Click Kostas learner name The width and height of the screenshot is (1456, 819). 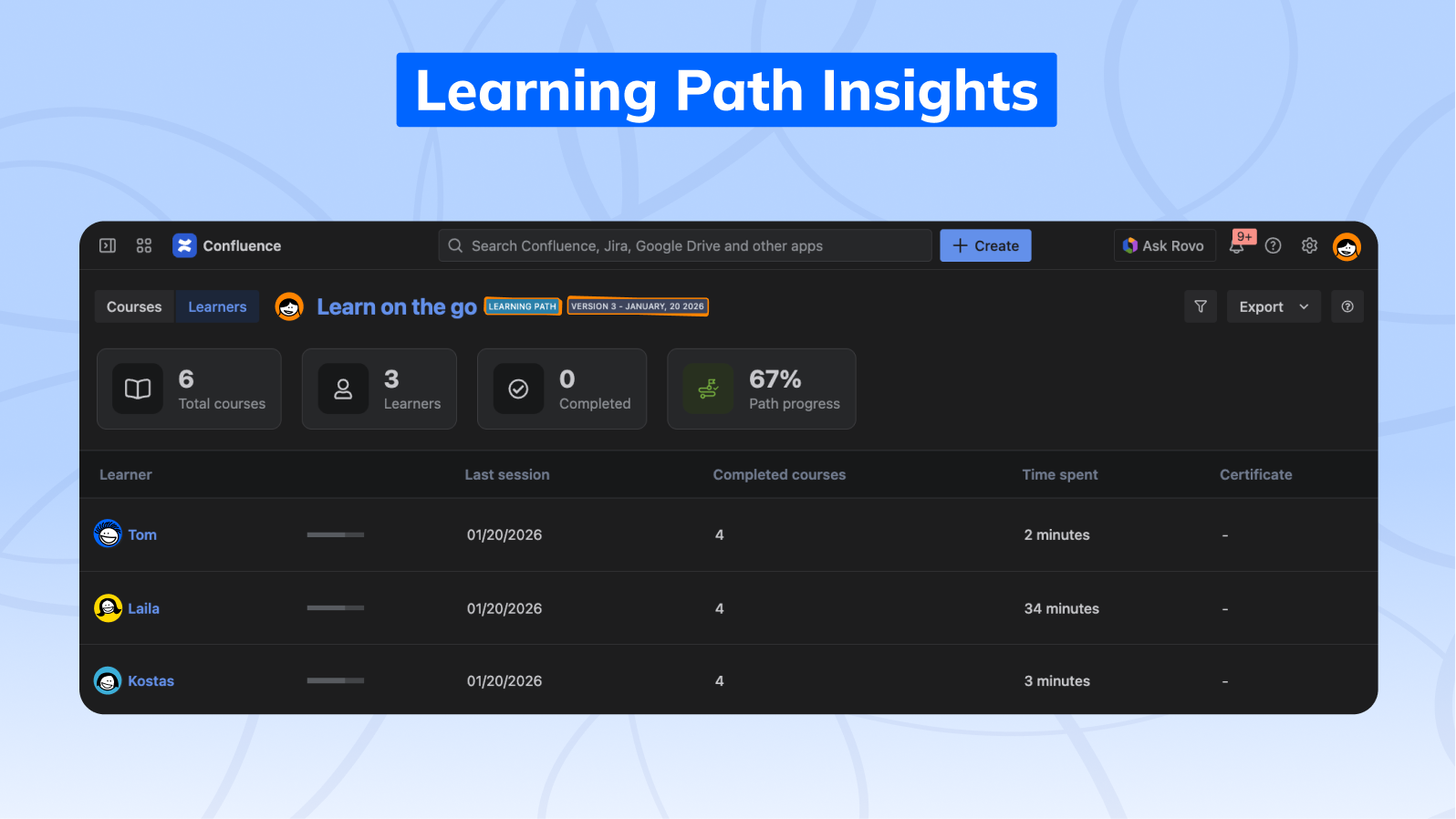click(151, 681)
